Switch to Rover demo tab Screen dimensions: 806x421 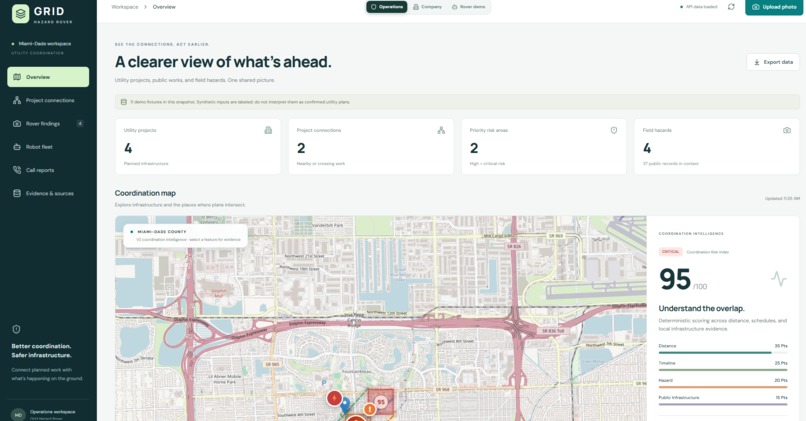(x=468, y=7)
